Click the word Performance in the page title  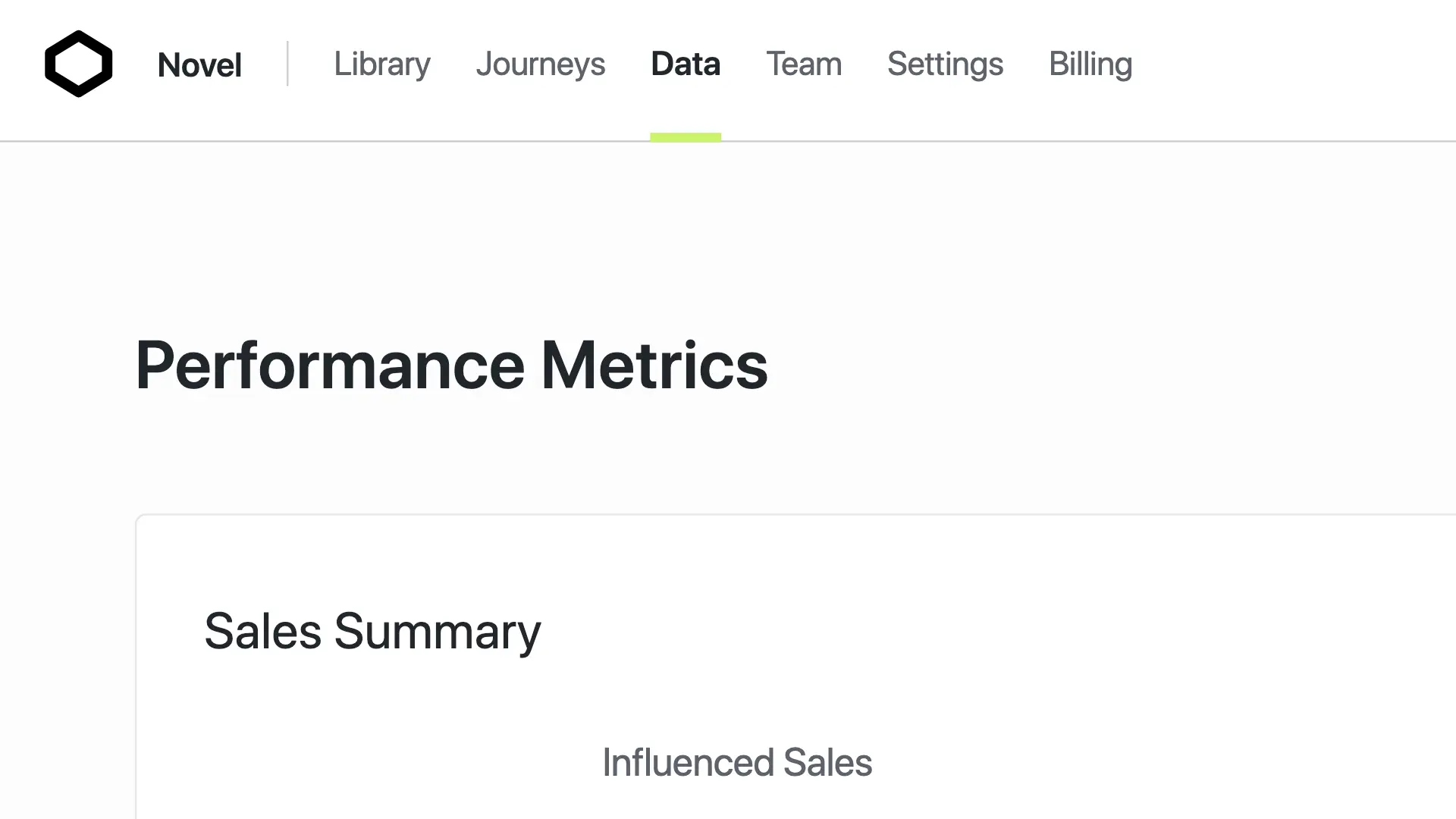coord(330,366)
